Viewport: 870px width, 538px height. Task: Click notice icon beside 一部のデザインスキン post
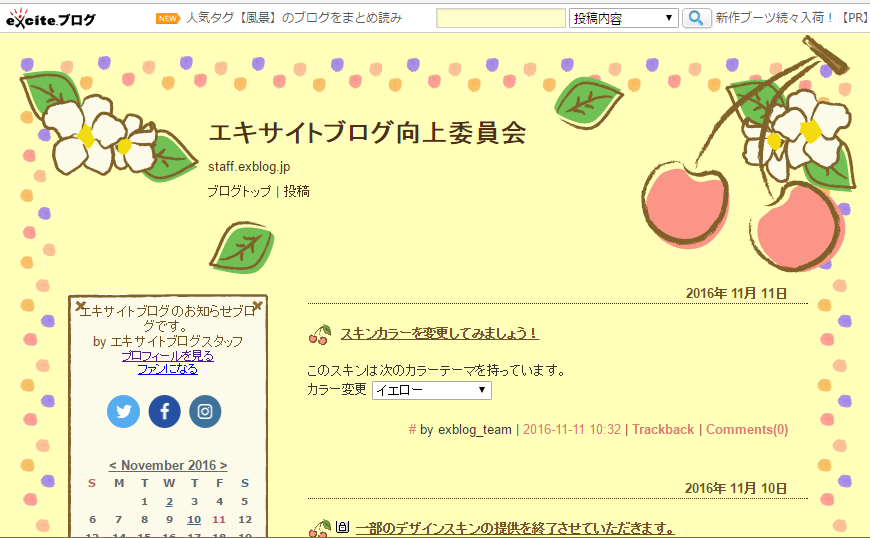click(x=342, y=527)
